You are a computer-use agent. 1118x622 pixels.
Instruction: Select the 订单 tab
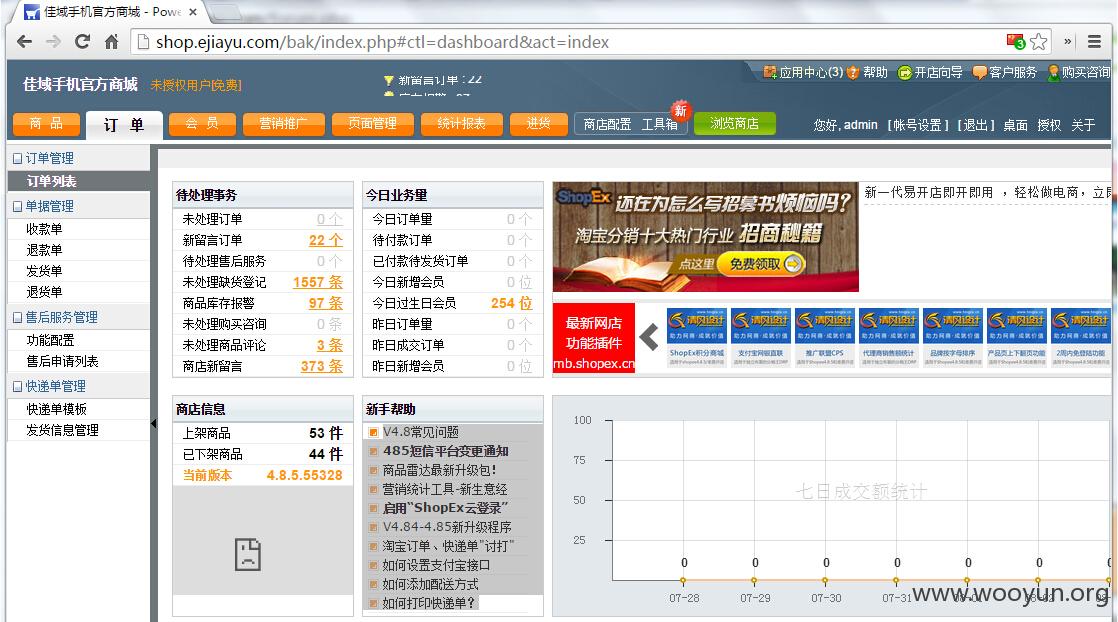[x=124, y=125]
